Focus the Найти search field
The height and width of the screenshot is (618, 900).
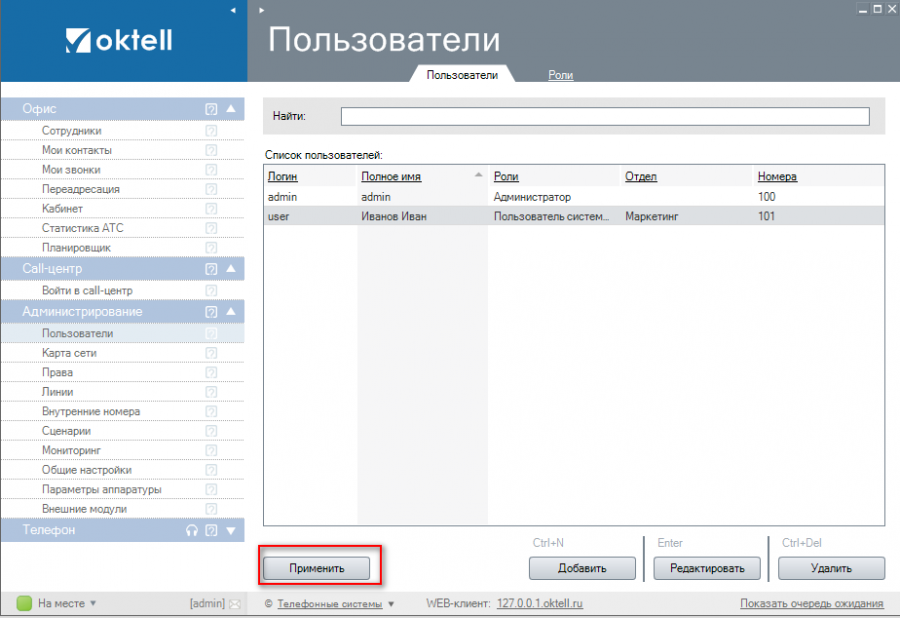[x=604, y=116]
